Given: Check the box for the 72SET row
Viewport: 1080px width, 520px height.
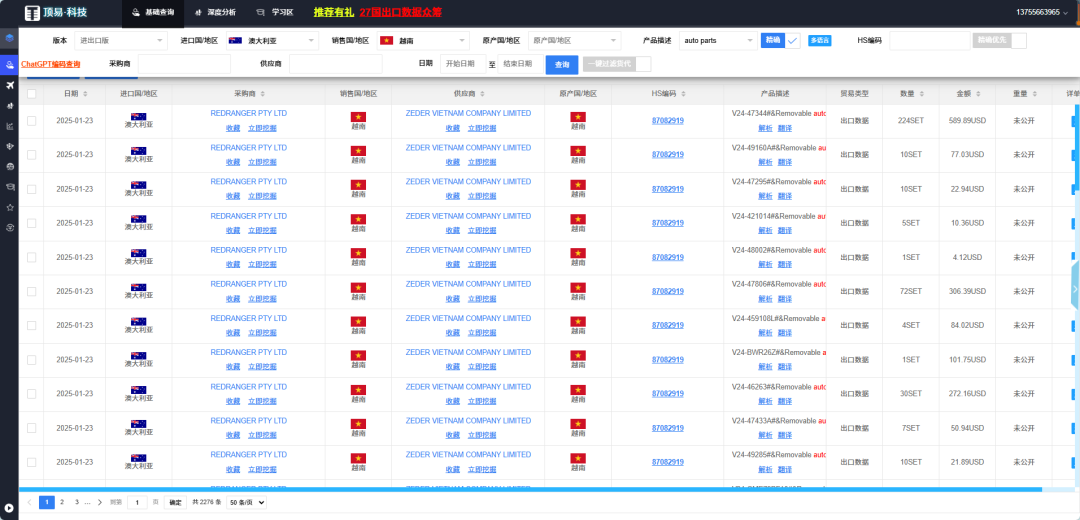Looking at the screenshot, I should [x=31, y=291].
